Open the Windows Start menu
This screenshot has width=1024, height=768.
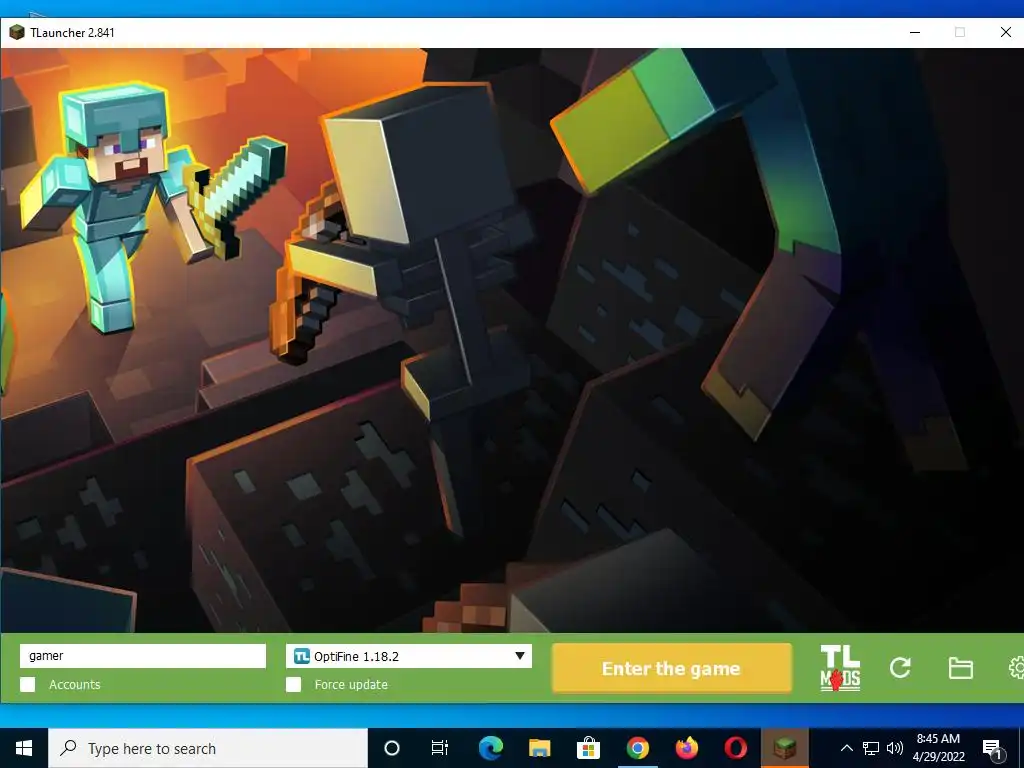24,748
